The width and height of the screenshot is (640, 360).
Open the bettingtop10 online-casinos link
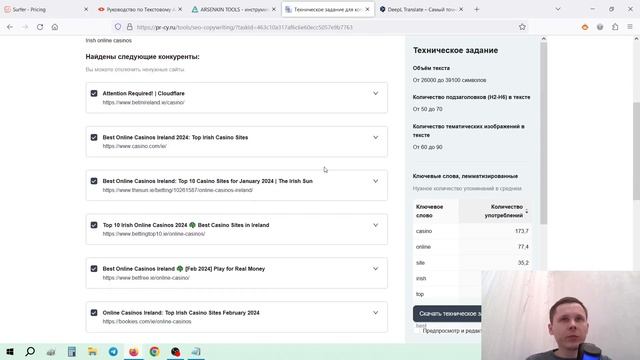coord(153,234)
